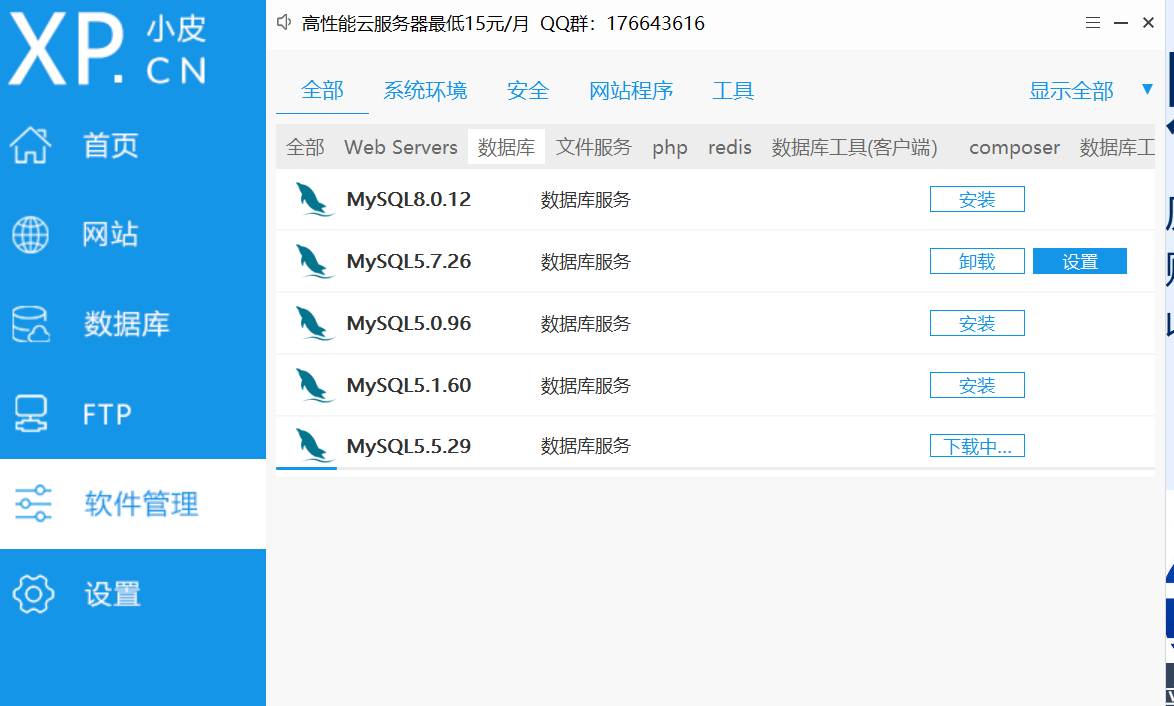Click 数据库服务 description in MySQL5.5.29 row
Viewport: 1174px width, 706px height.
click(586, 446)
